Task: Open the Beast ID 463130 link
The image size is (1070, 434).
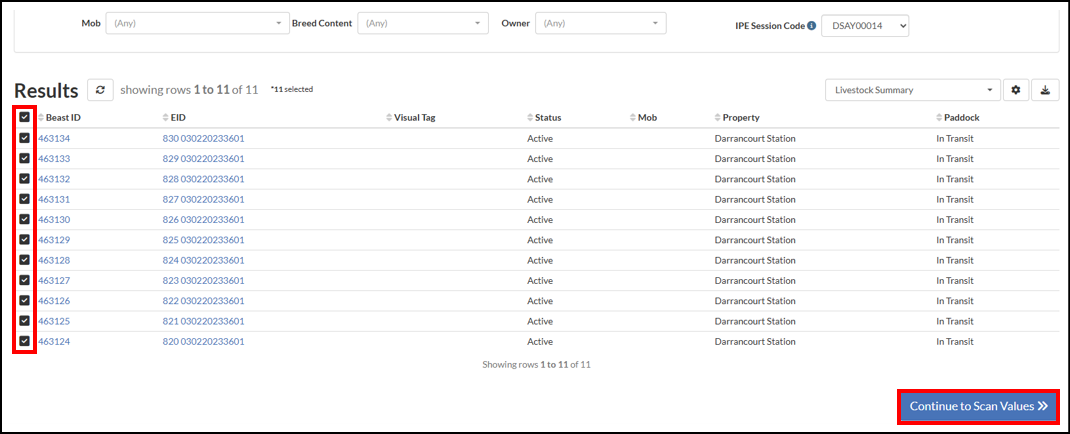Action: tap(54, 220)
